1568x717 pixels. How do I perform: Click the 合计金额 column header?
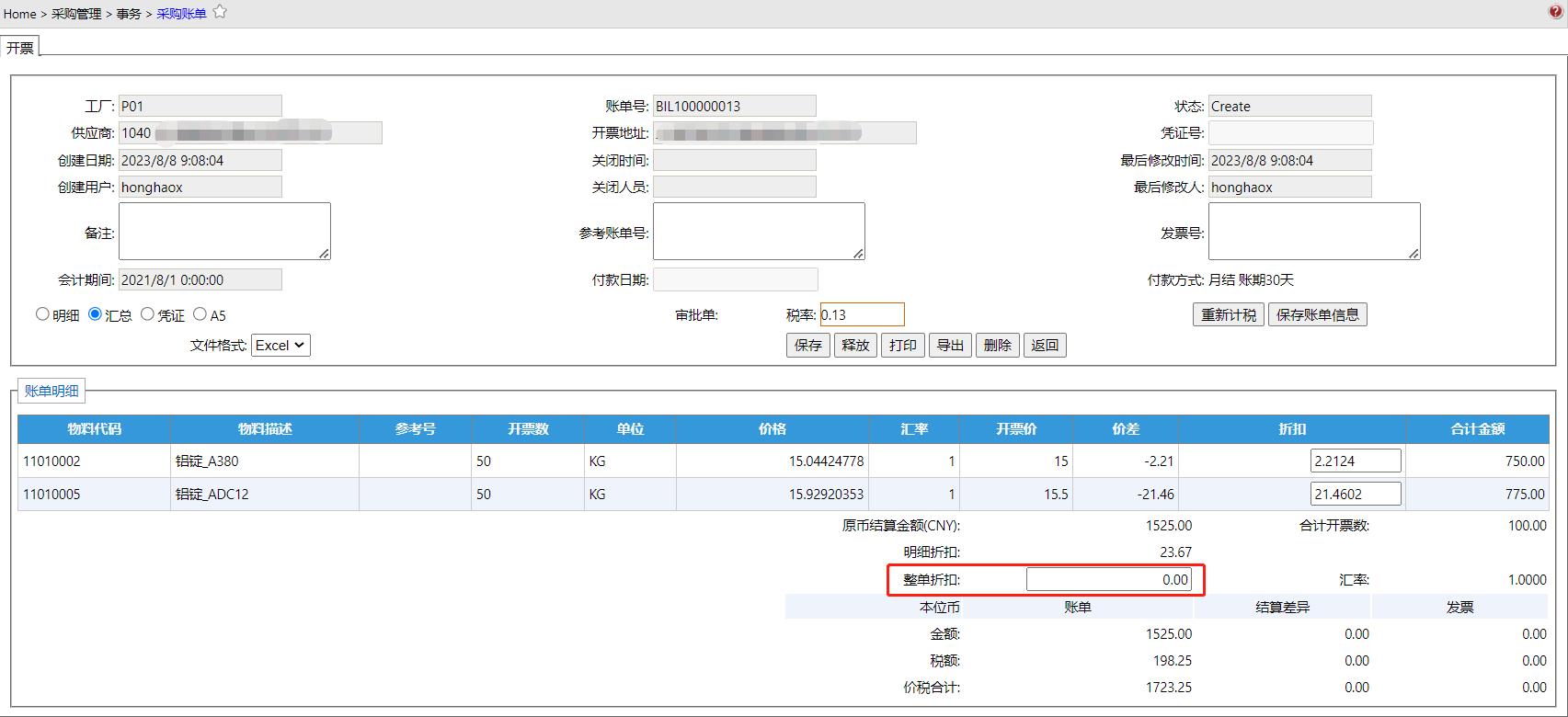[x=1478, y=429]
